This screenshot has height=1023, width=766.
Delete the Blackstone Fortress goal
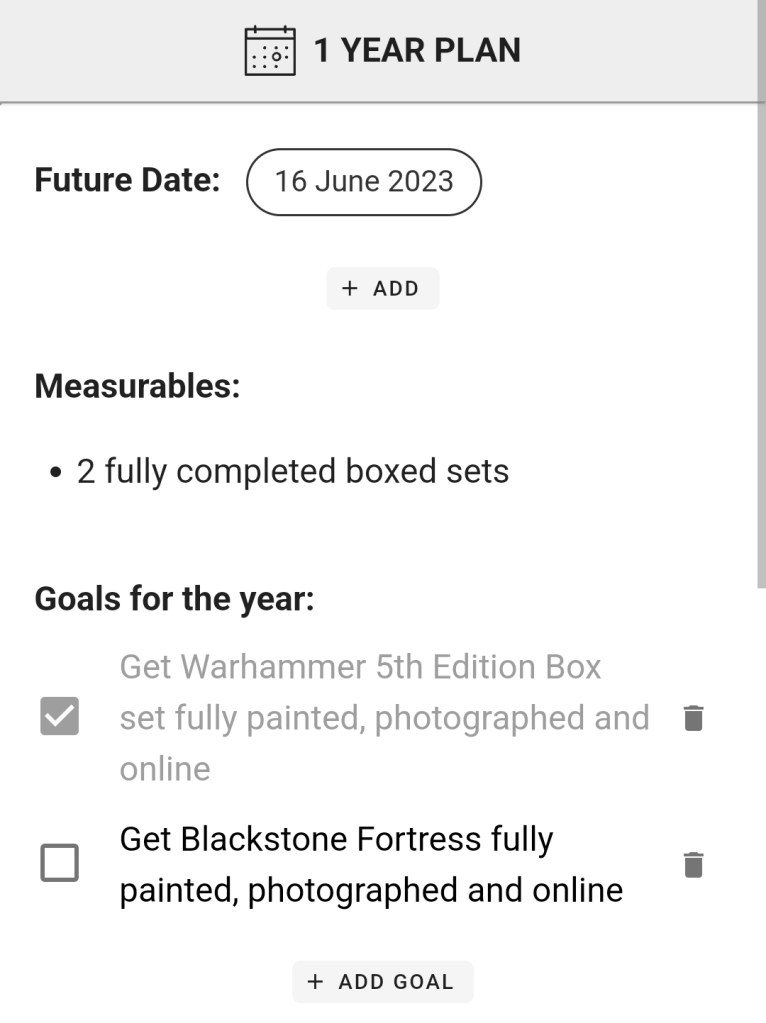[x=693, y=865]
